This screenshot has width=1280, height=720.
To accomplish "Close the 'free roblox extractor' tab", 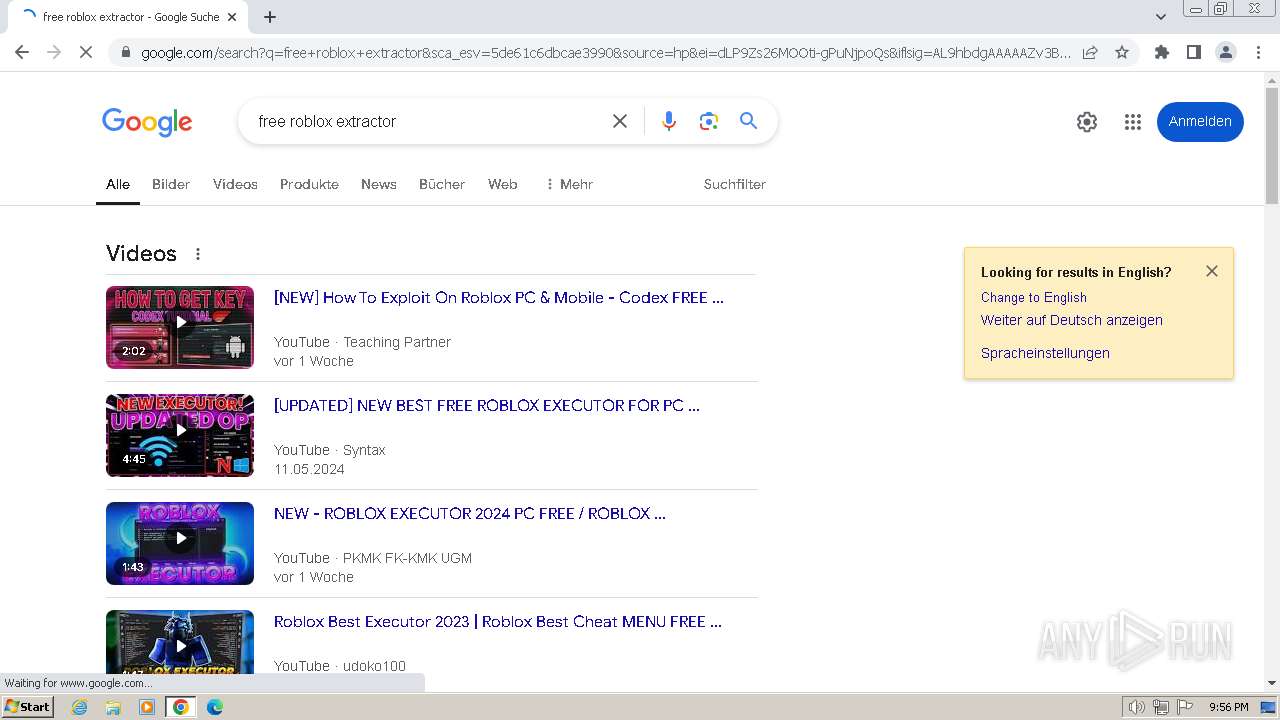I will 232,17.
